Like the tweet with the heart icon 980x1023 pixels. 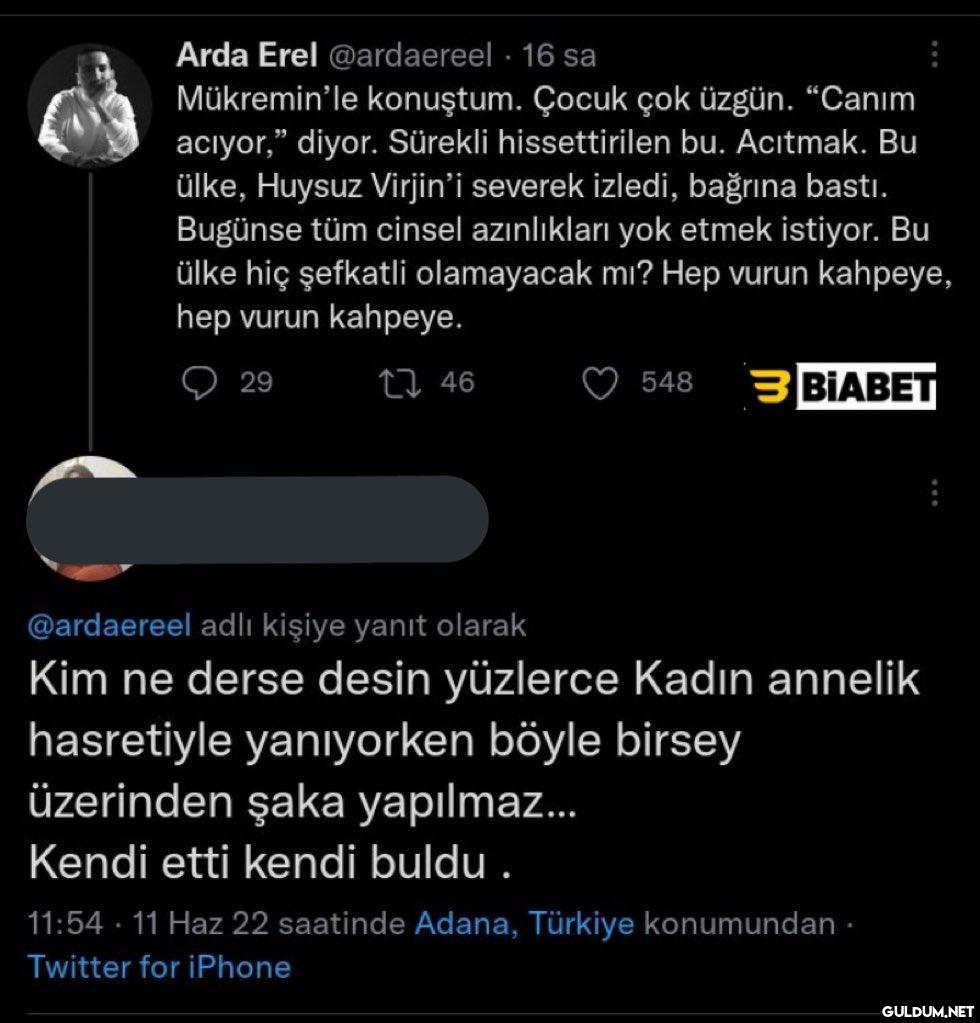coord(600,382)
